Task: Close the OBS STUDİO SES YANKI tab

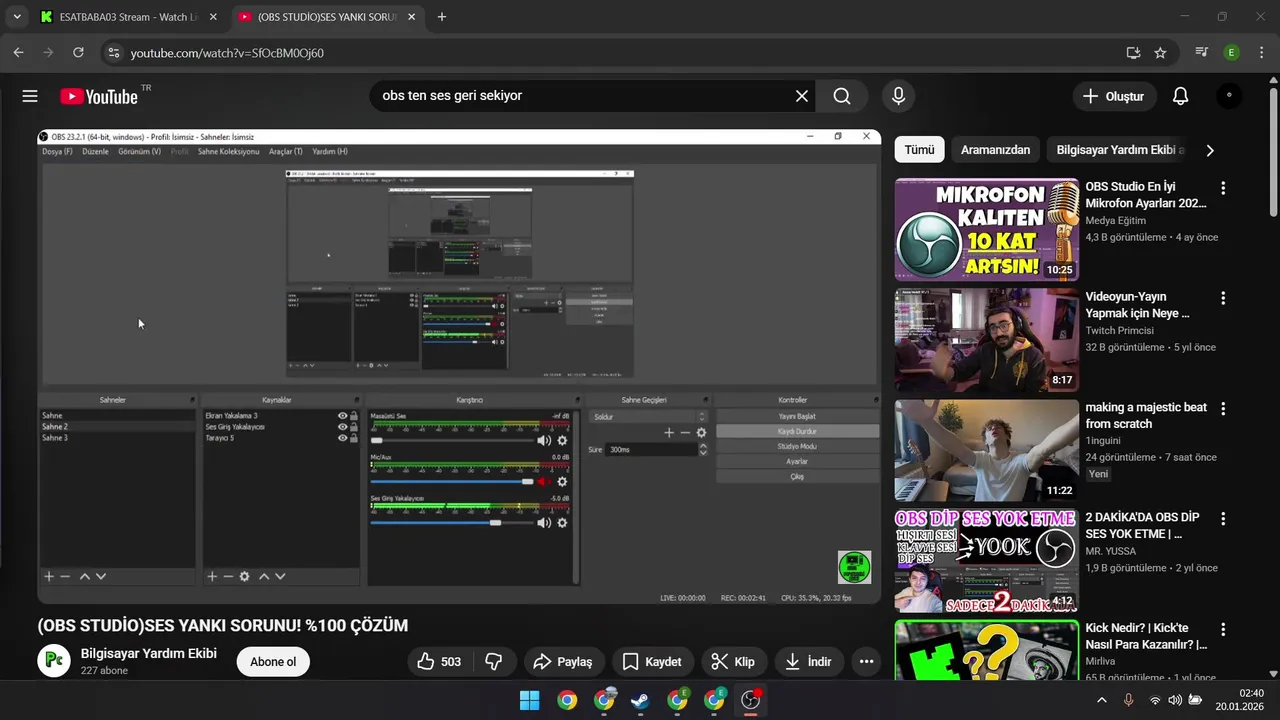Action: (411, 17)
